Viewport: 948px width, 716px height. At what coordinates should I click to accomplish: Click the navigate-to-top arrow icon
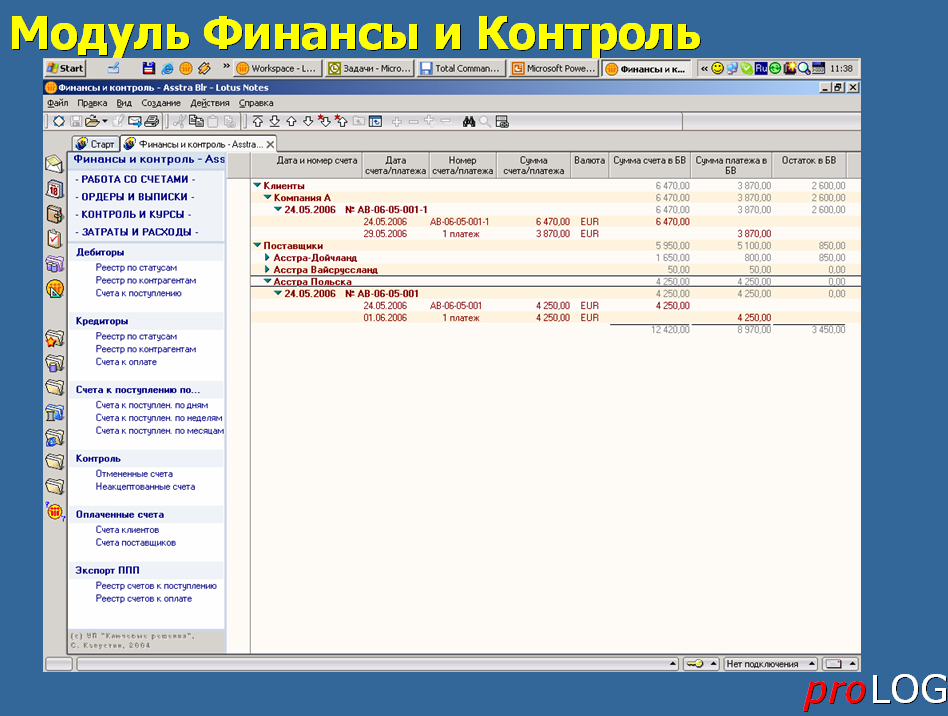click(x=258, y=122)
